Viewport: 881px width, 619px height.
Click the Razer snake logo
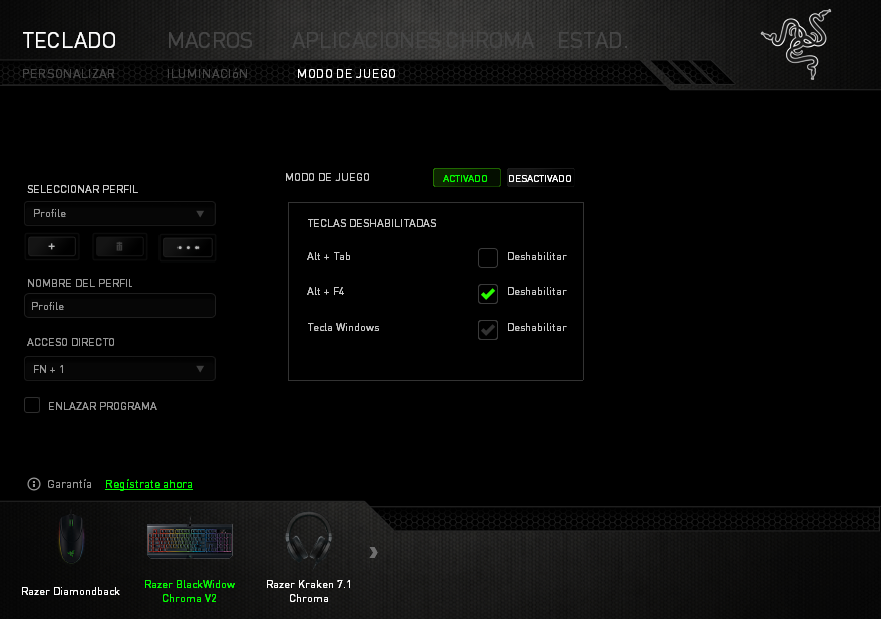tap(797, 44)
